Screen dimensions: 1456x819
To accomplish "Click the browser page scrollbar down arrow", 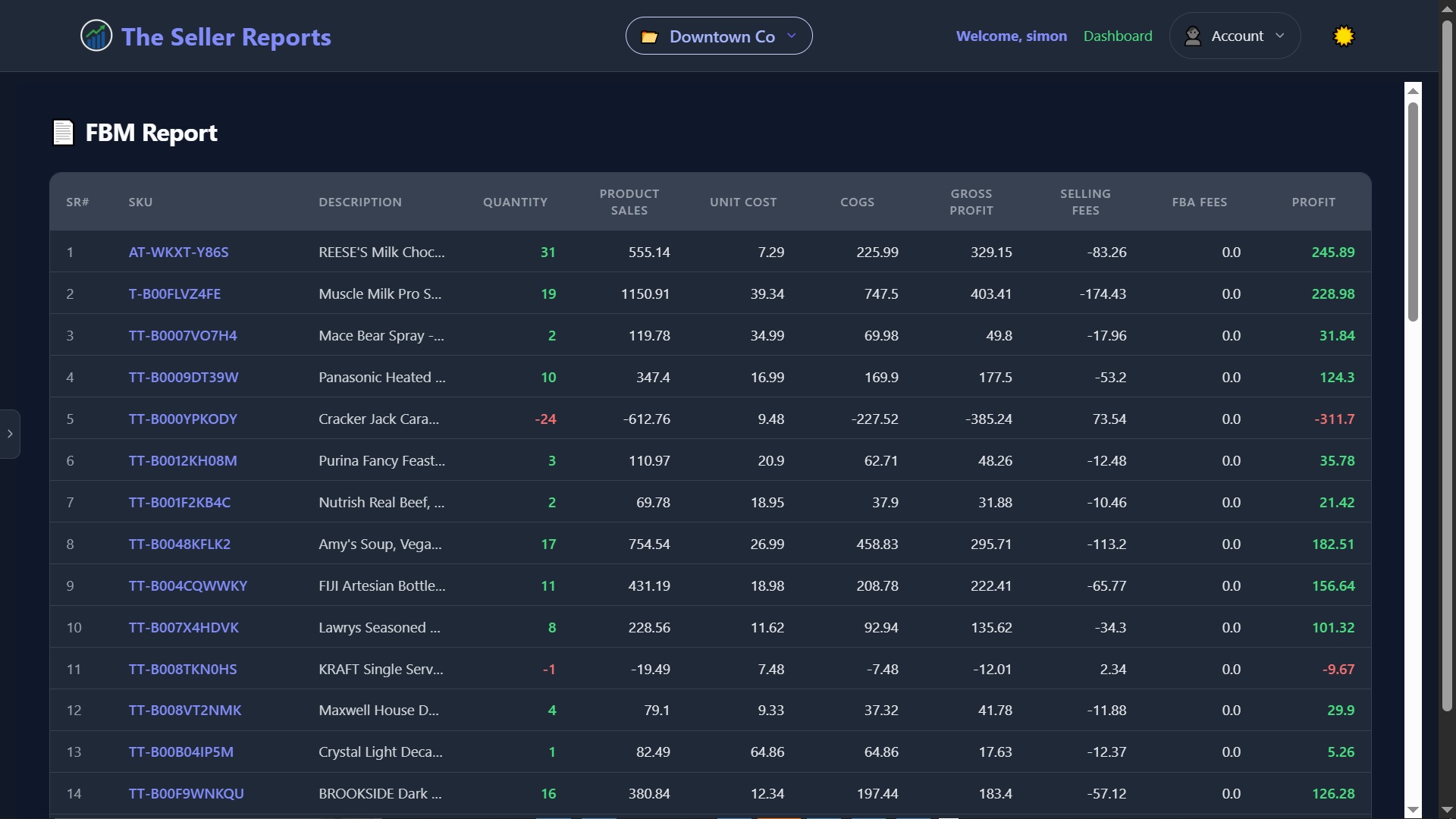I will coord(1447,810).
